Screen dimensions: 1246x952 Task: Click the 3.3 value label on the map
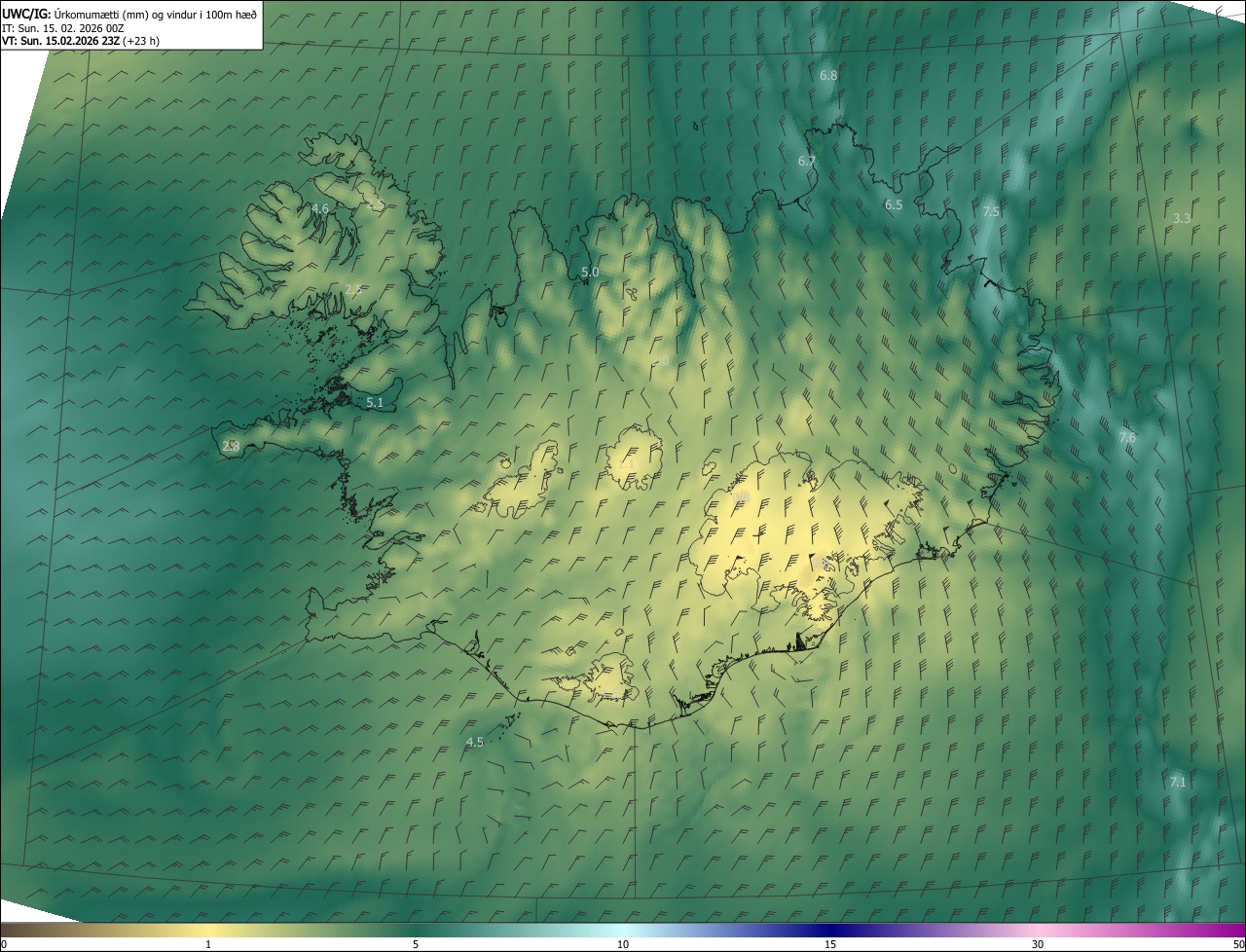click(x=1182, y=218)
